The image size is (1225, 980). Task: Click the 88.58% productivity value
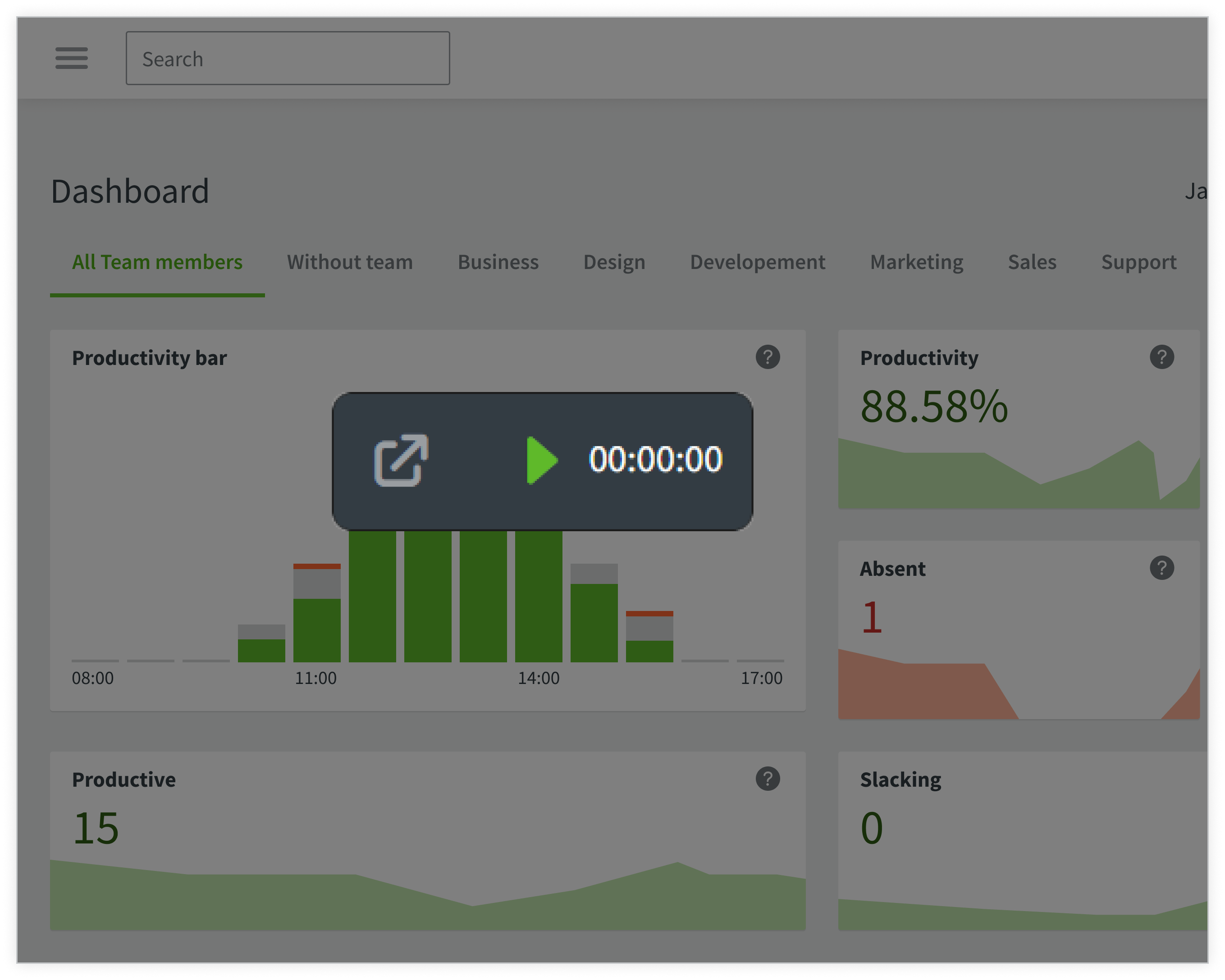(x=933, y=407)
